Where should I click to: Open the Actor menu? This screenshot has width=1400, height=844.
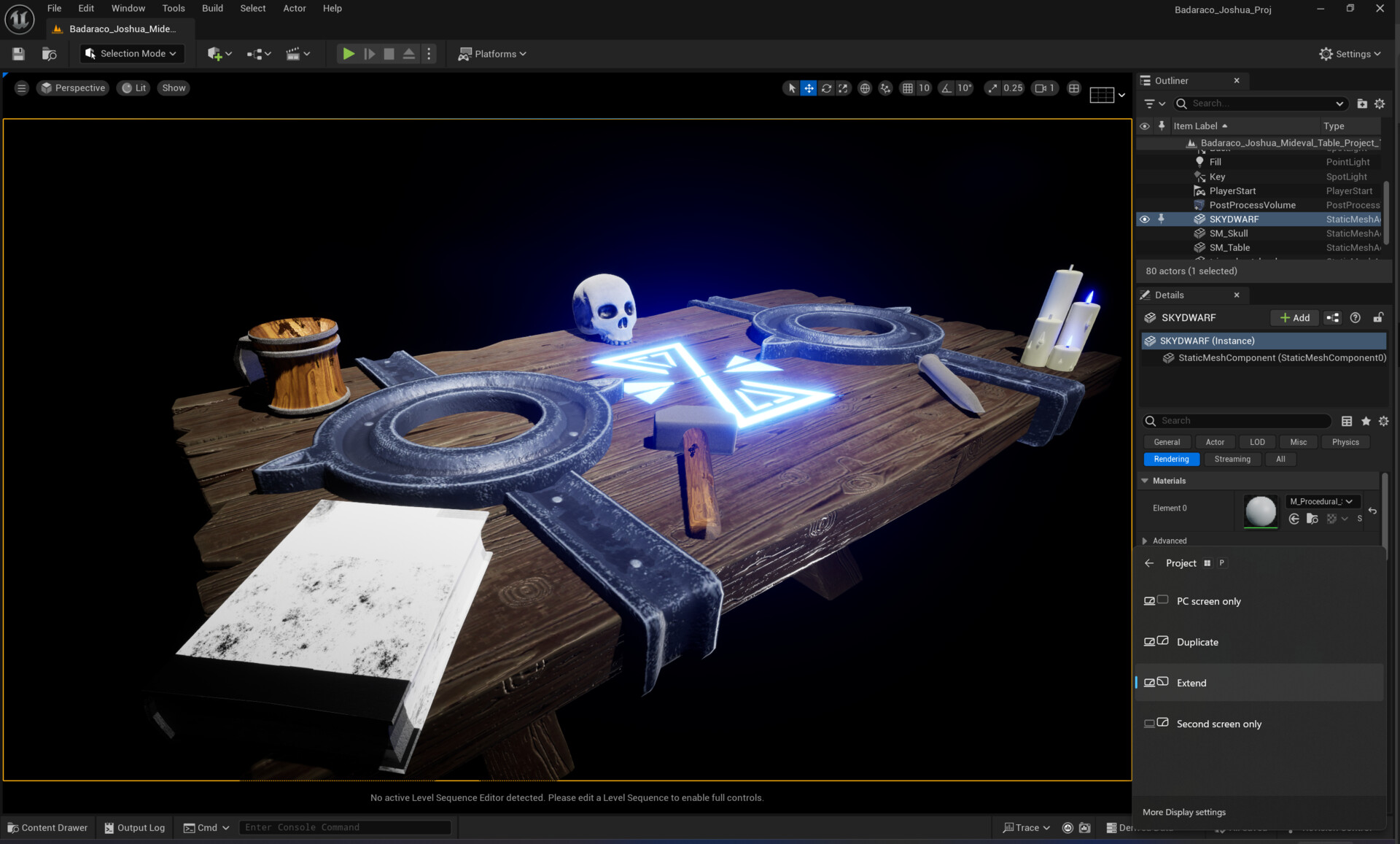(x=295, y=8)
